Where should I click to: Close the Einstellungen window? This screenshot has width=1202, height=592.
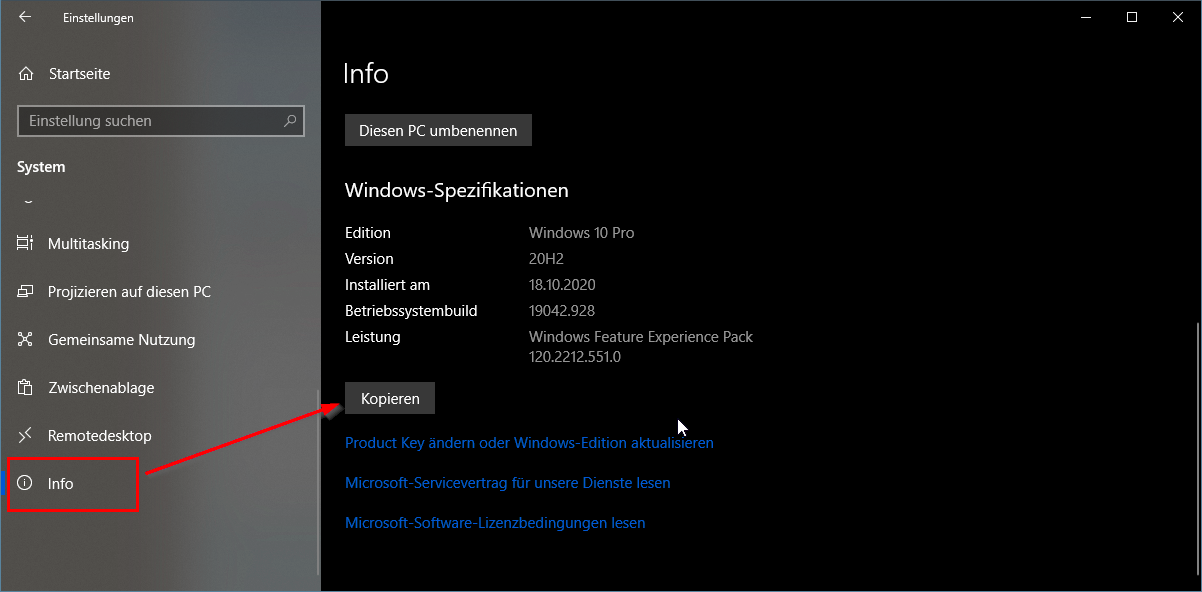click(1178, 17)
